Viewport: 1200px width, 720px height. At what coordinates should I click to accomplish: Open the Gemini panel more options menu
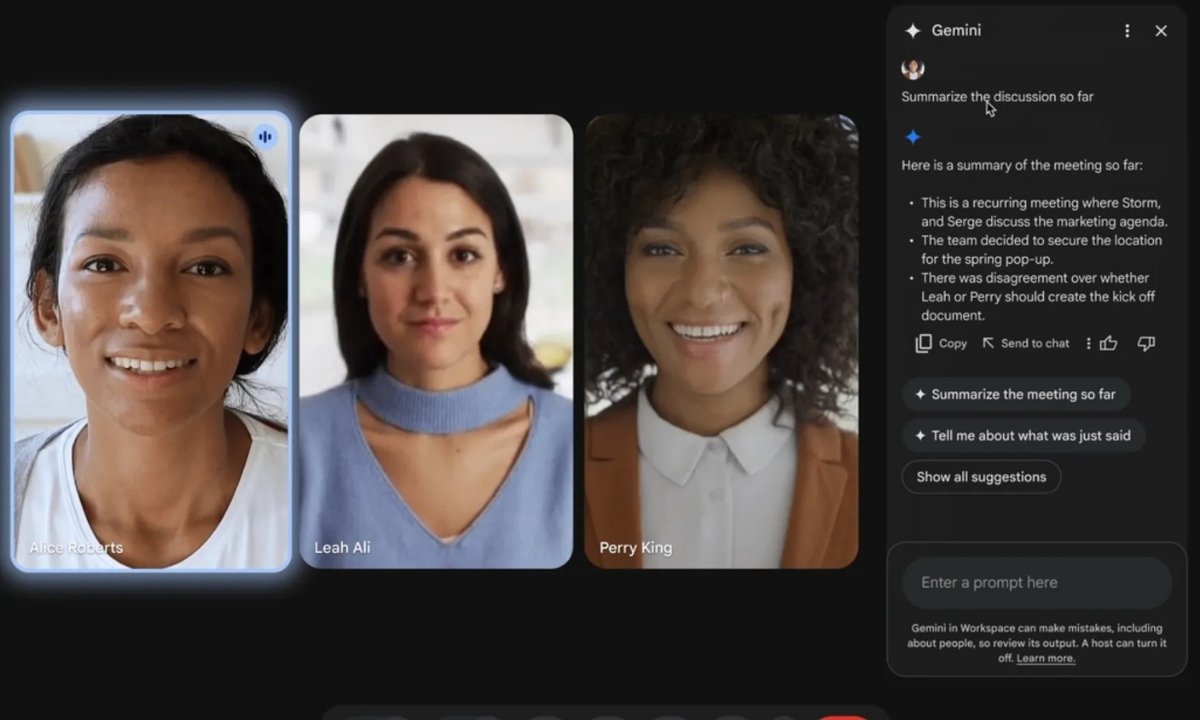(1127, 31)
